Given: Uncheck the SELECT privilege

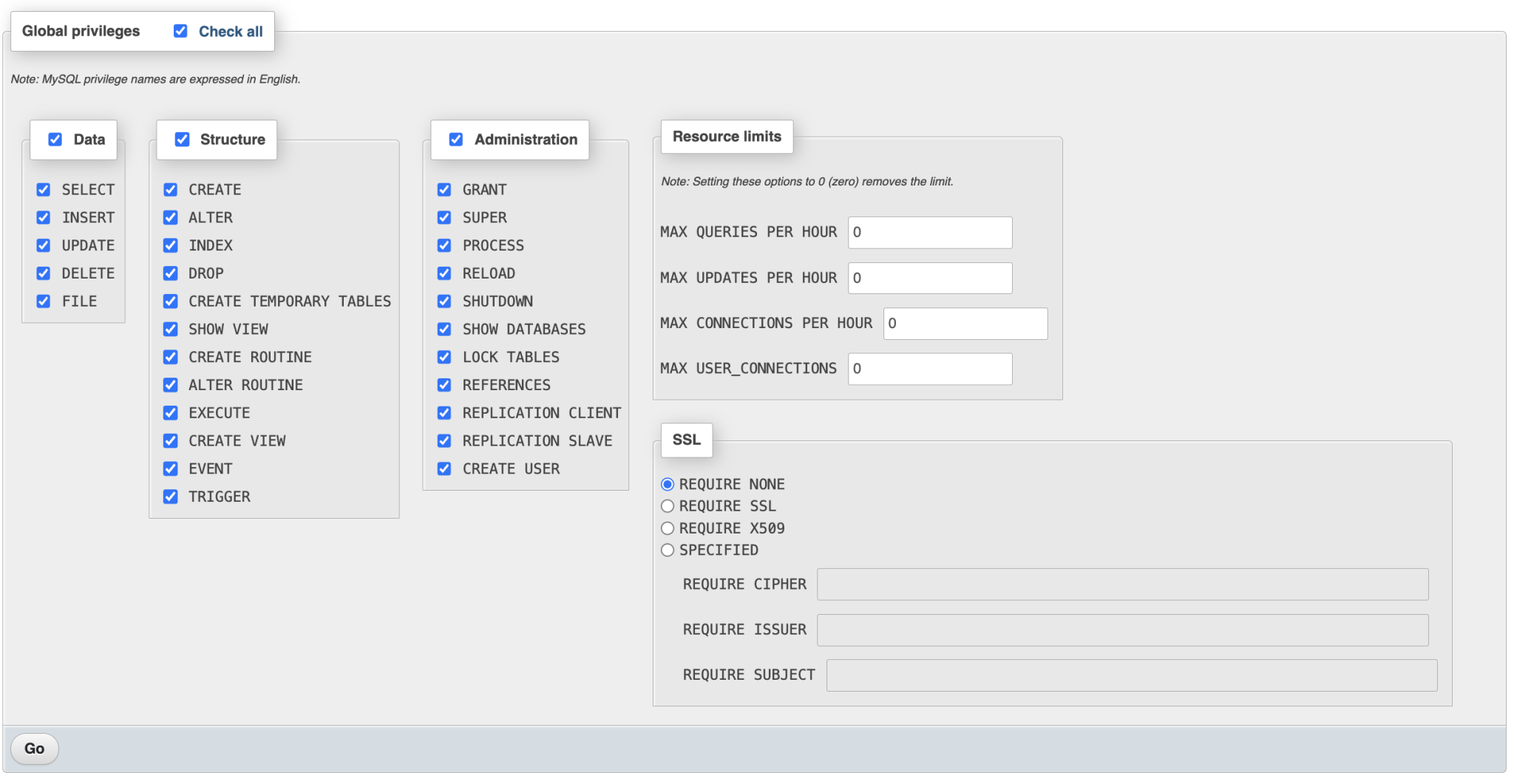Looking at the screenshot, I should click(43, 189).
